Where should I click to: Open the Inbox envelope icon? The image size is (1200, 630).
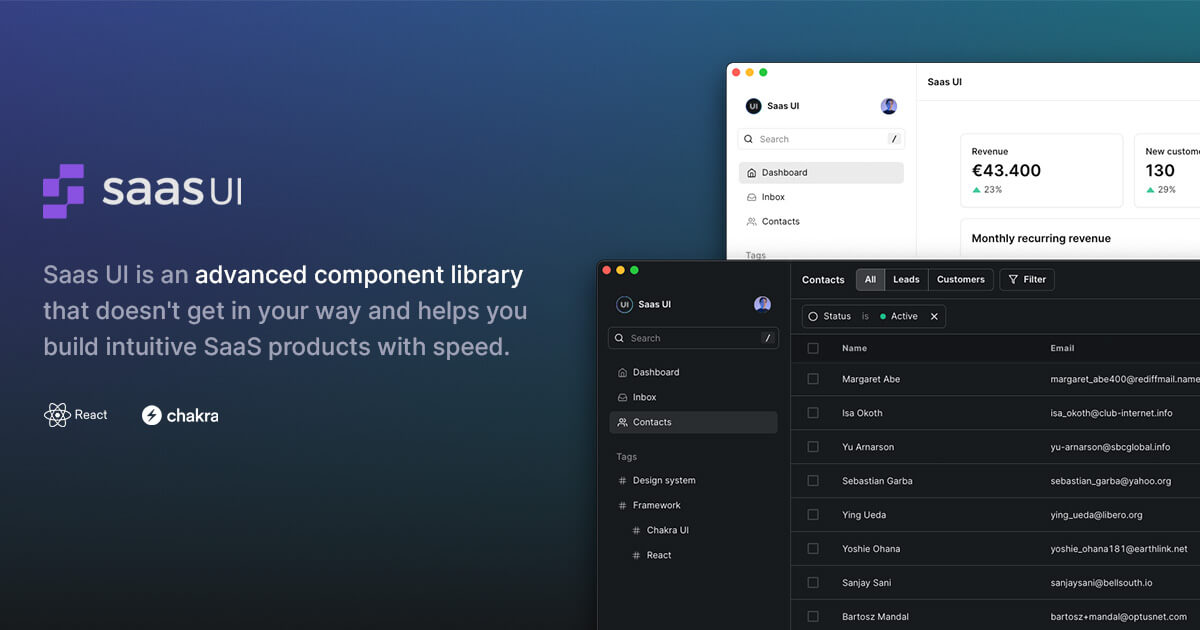tap(622, 396)
